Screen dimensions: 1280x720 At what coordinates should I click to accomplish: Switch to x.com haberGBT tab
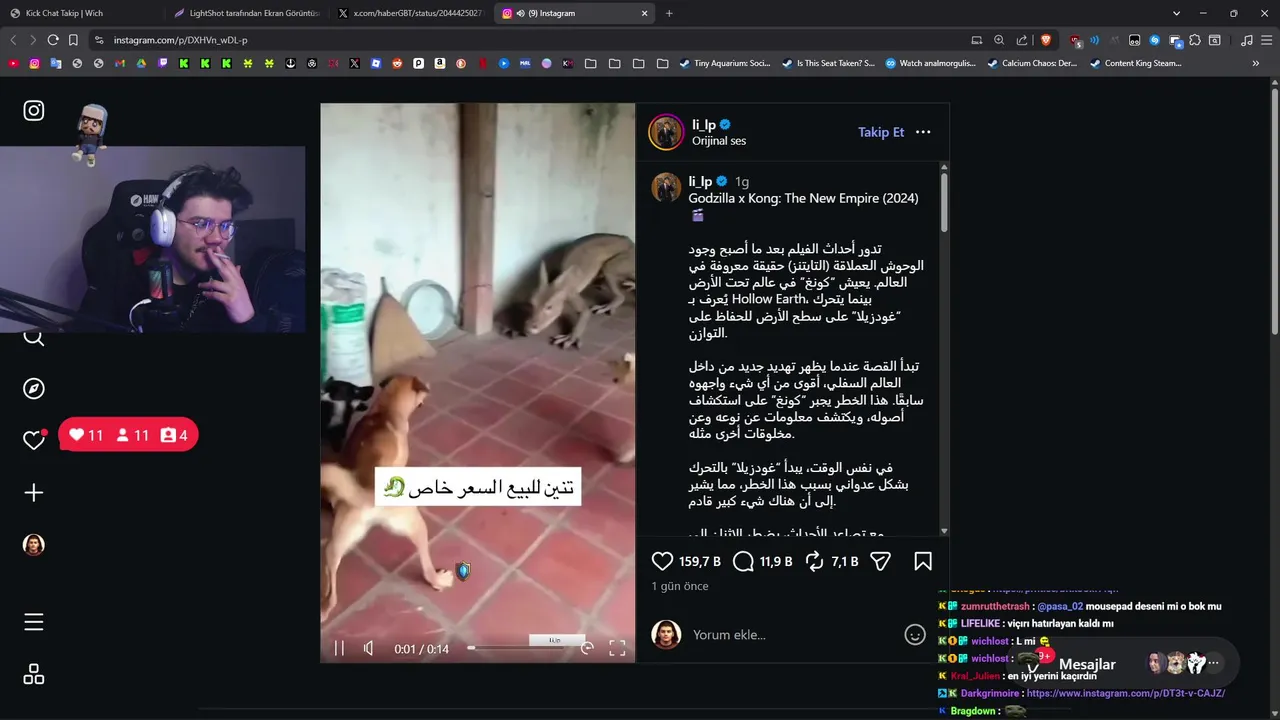click(411, 13)
